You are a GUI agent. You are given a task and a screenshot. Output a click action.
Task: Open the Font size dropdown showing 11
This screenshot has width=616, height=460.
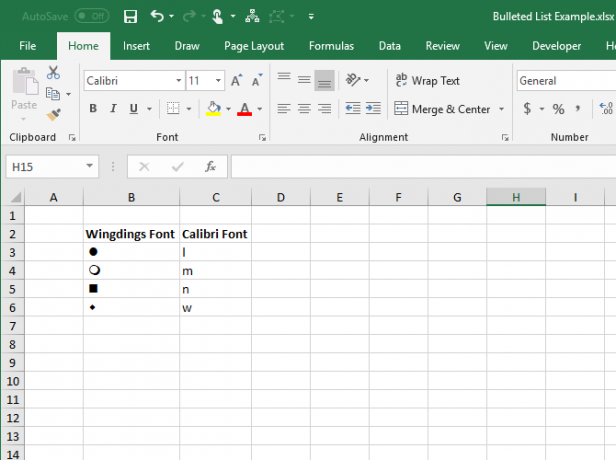tap(218, 81)
